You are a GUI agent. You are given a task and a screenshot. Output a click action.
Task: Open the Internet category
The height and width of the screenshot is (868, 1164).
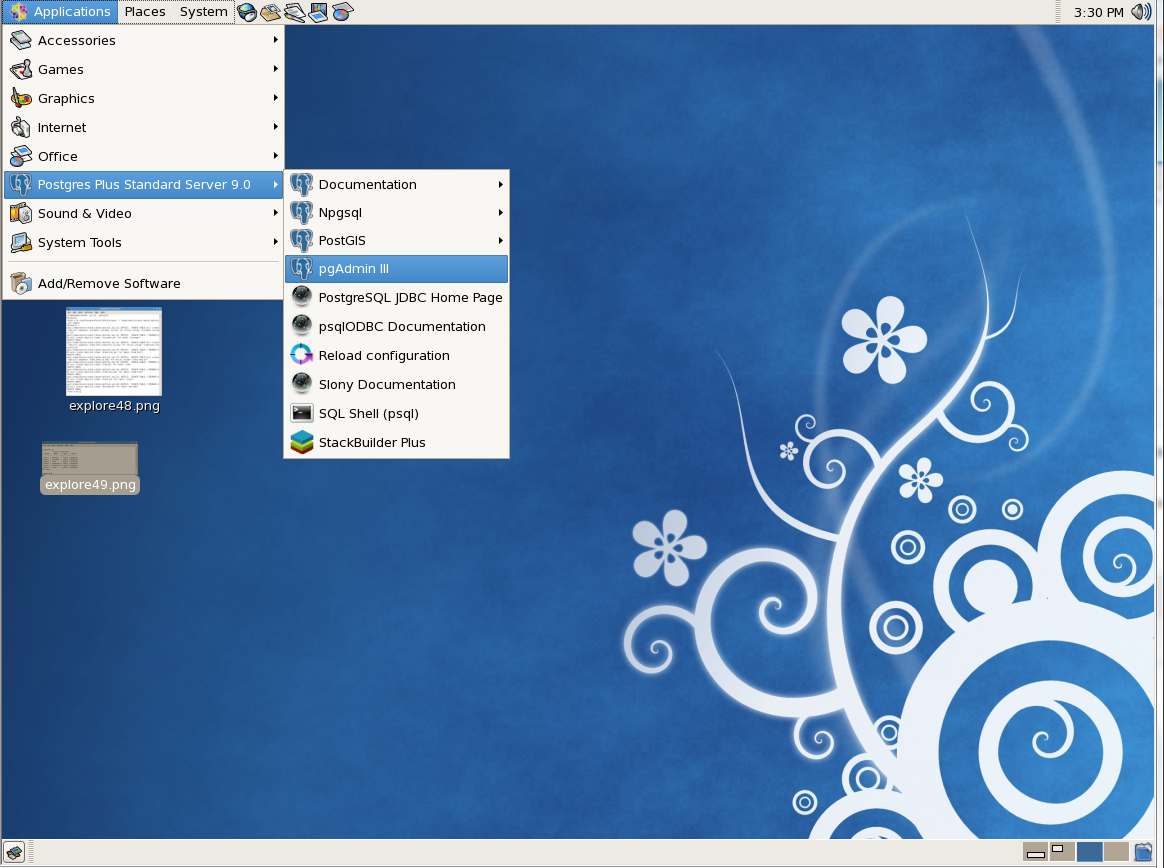pyautogui.click(x=143, y=127)
